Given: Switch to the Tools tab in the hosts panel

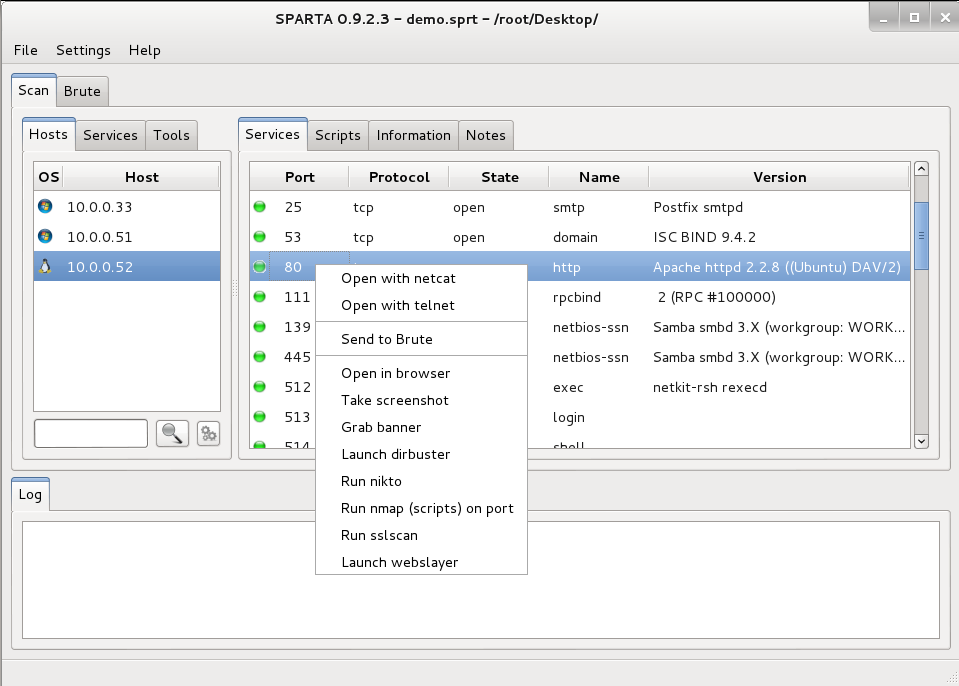Looking at the screenshot, I should coord(170,135).
